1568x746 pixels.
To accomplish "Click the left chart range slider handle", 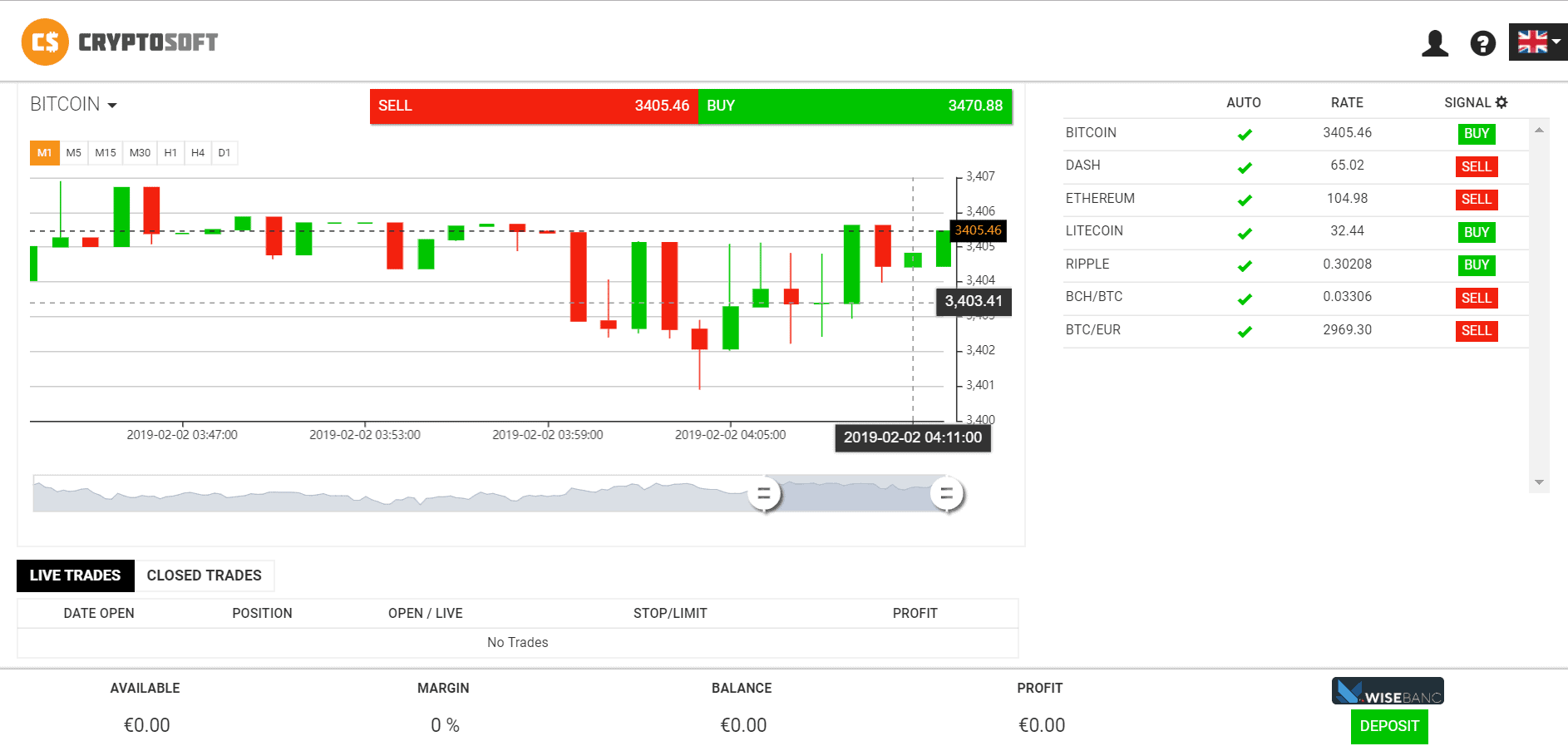I will coord(764,494).
